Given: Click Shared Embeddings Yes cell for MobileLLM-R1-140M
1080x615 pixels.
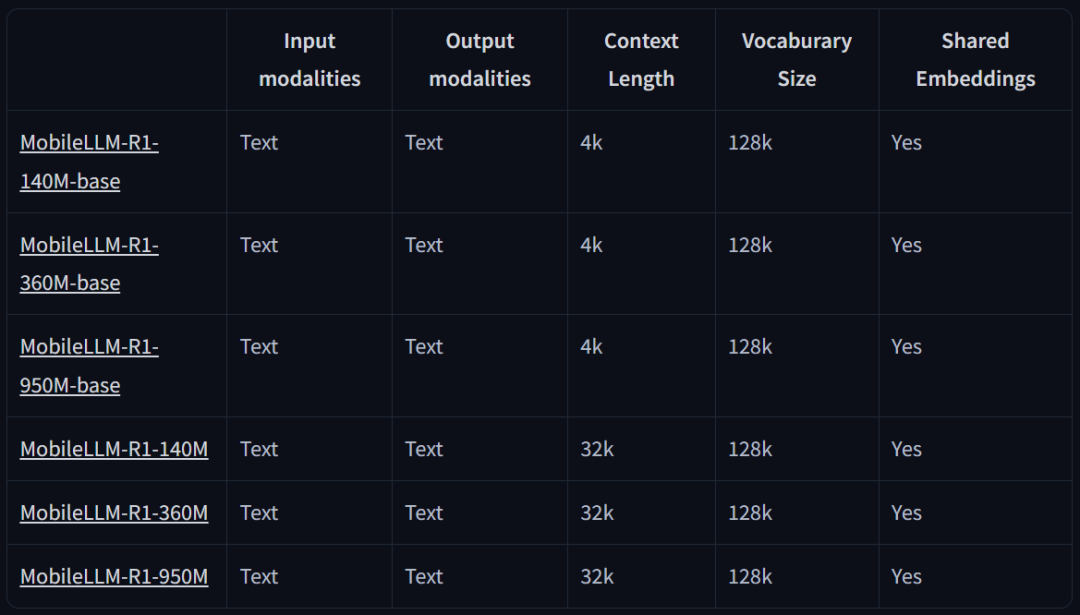Looking at the screenshot, I should [x=906, y=449].
